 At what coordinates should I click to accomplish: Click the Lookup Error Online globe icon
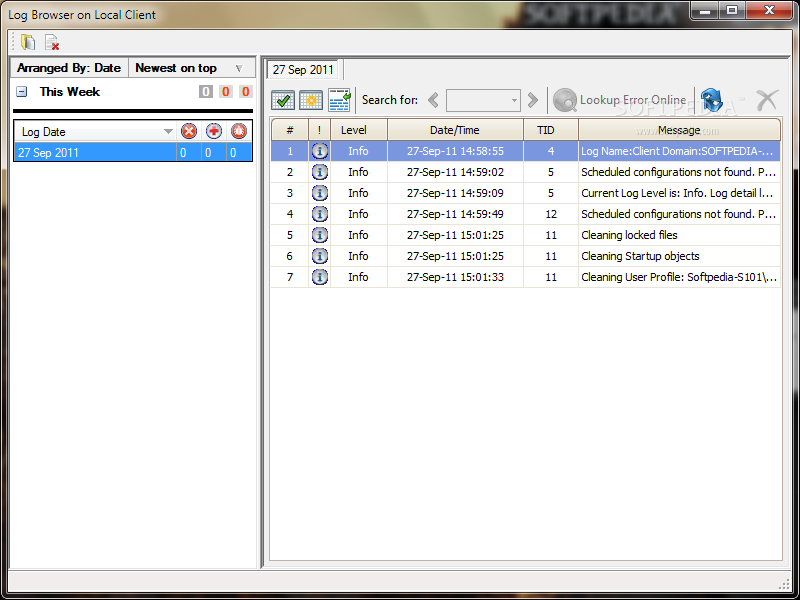coord(565,100)
